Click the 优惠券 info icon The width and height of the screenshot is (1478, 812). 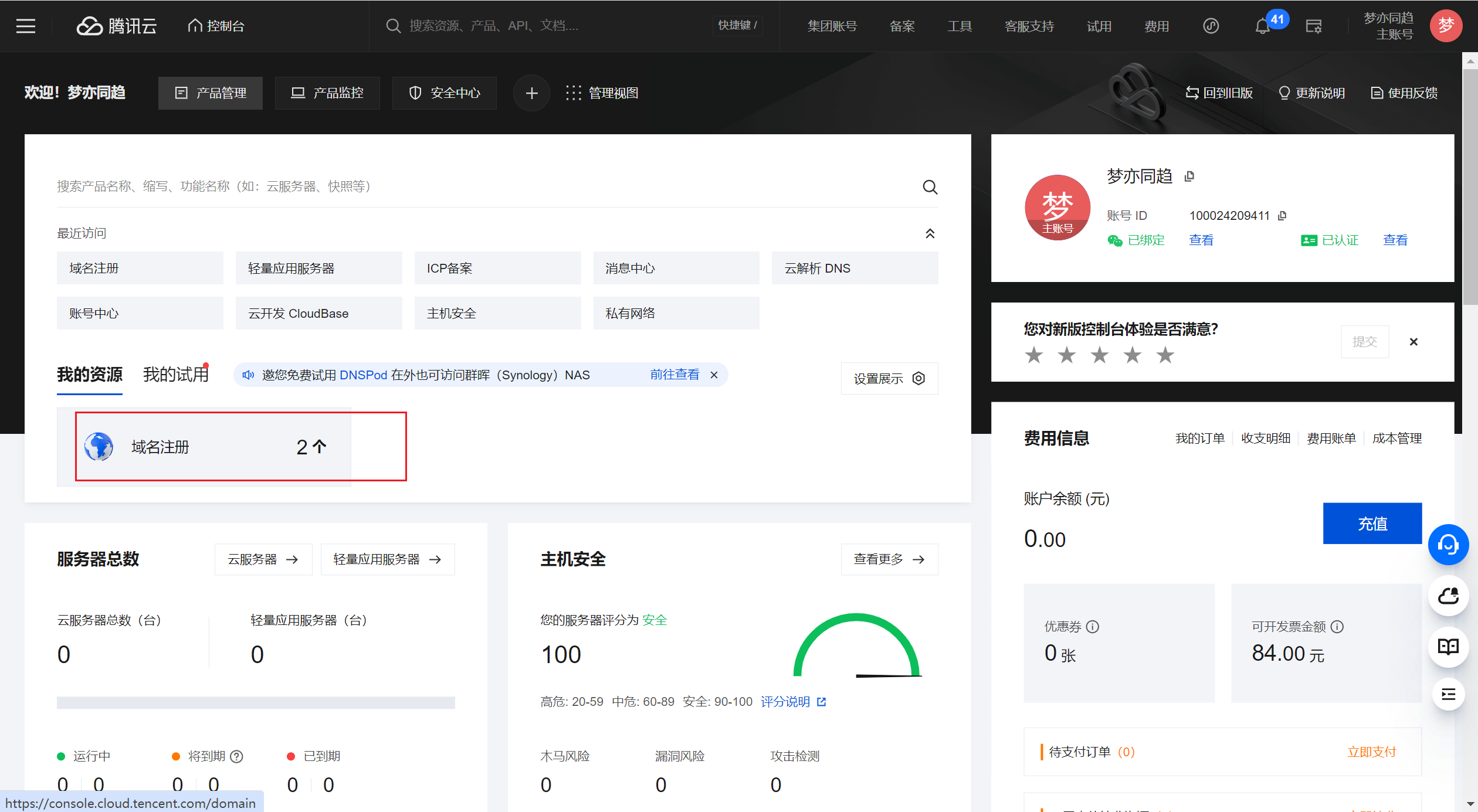[x=1093, y=626]
